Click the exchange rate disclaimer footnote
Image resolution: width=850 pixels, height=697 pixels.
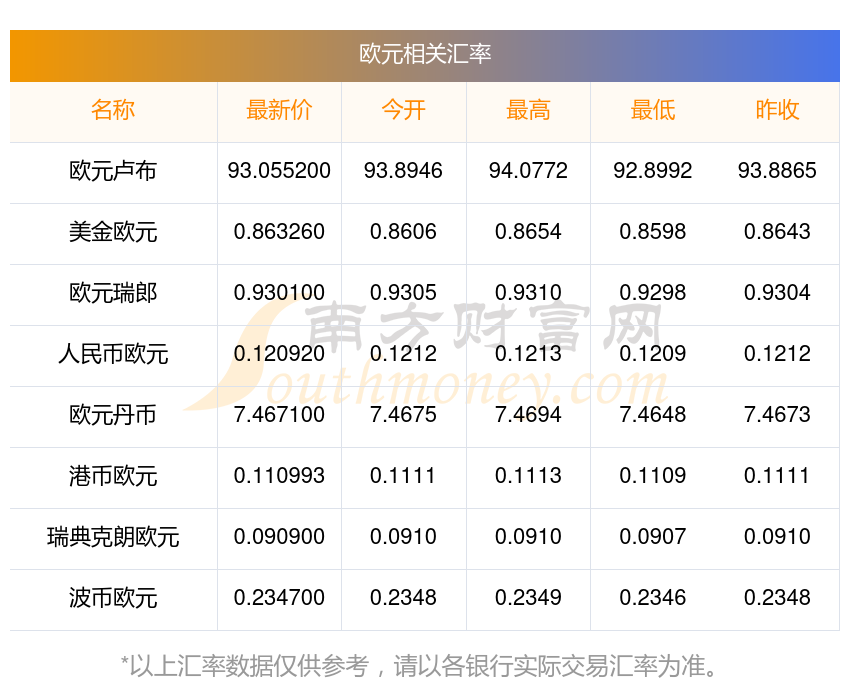click(425, 665)
